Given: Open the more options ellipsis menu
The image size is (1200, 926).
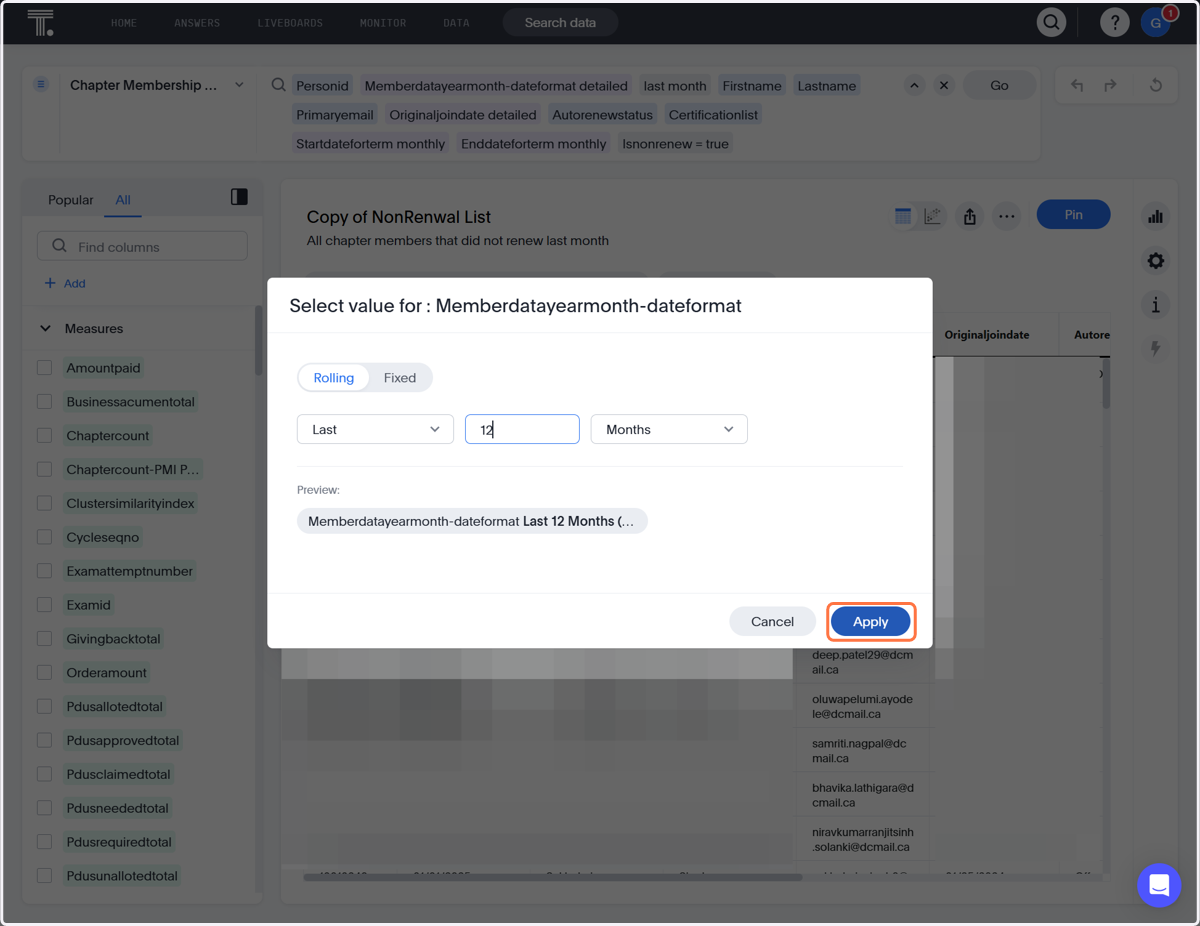Looking at the screenshot, I should pos(1007,216).
